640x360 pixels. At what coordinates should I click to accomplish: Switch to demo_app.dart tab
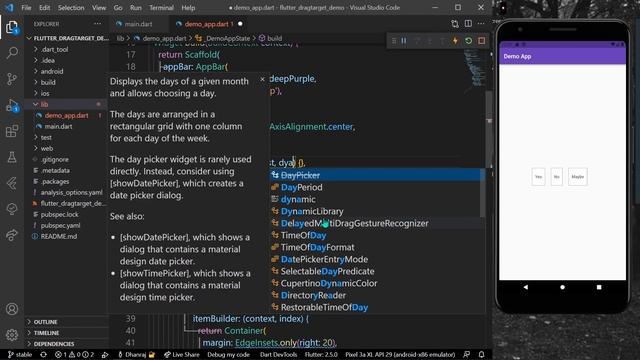tap(209, 24)
